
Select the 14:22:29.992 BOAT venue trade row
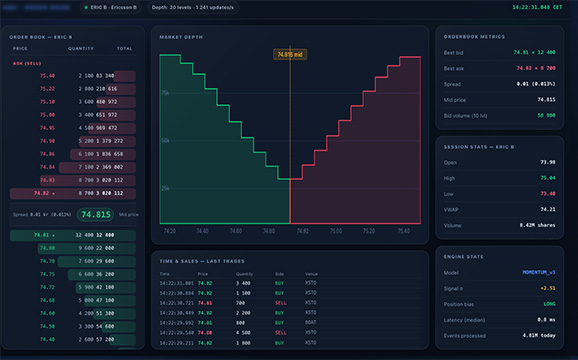pyautogui.click(x=289, y=323)
